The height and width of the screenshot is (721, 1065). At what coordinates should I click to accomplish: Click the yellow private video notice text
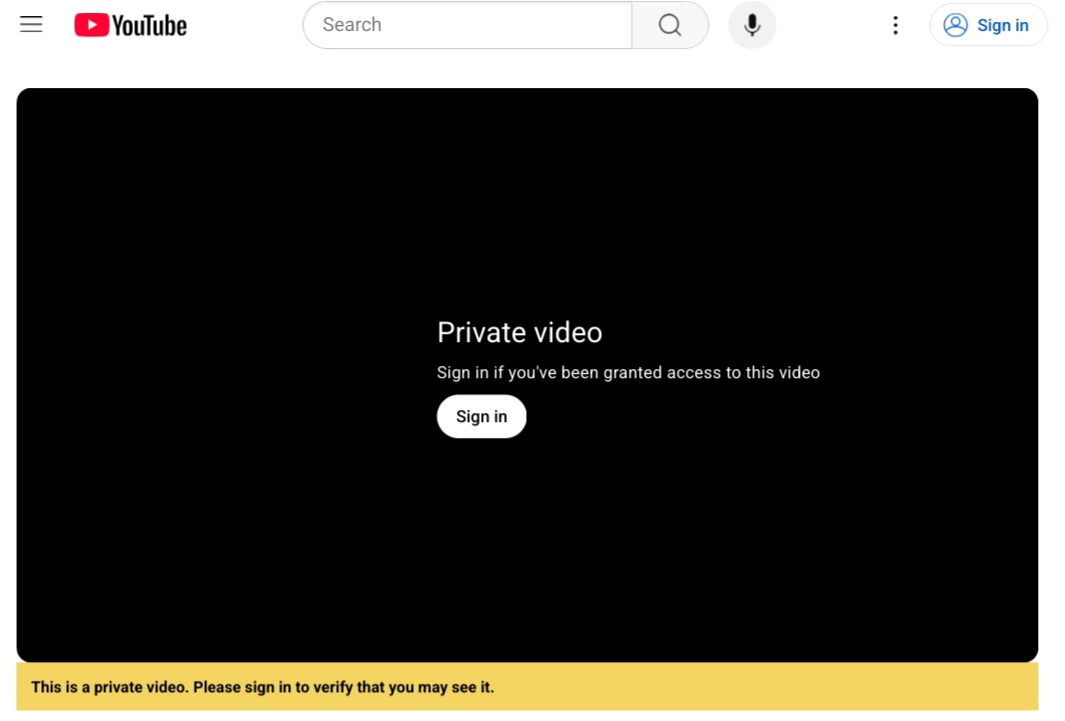point(263,687)
